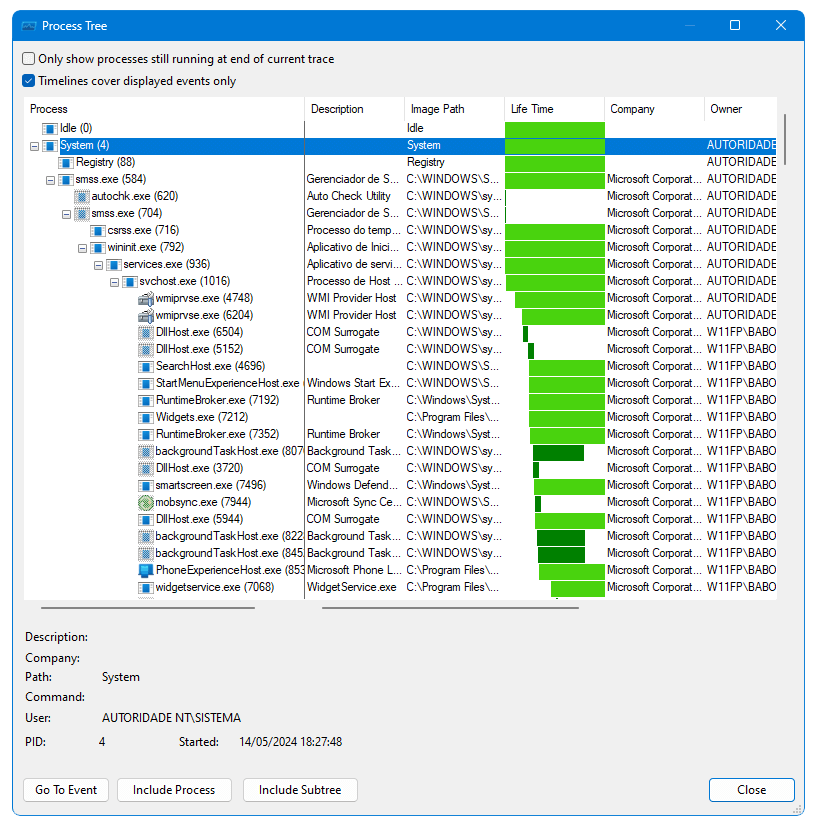
Task: Sort by the Life Time column header
Action: pyautogui.click(x=554, y=109)
